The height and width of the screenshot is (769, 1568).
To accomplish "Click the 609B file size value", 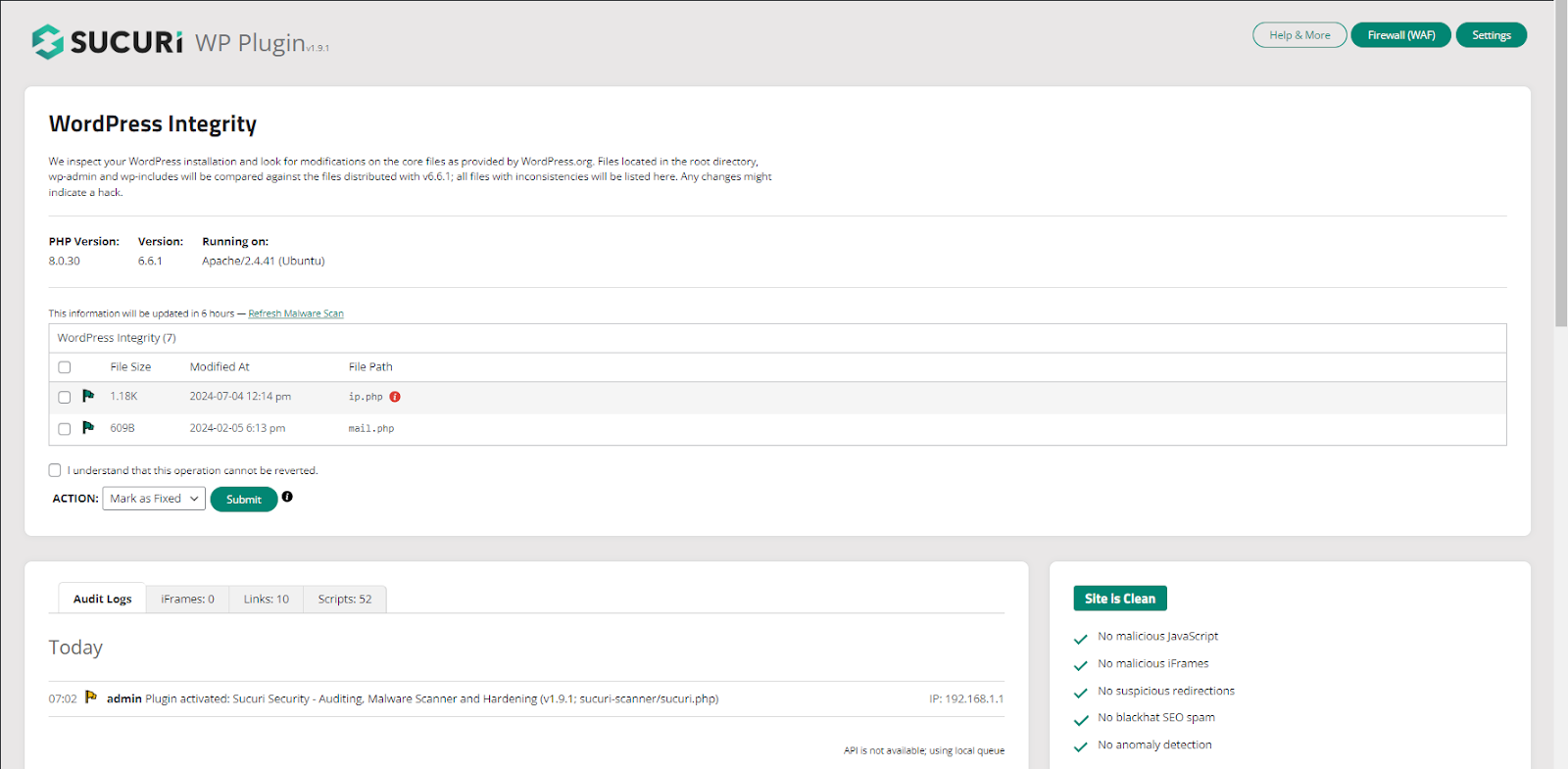I will click(122, 428).
